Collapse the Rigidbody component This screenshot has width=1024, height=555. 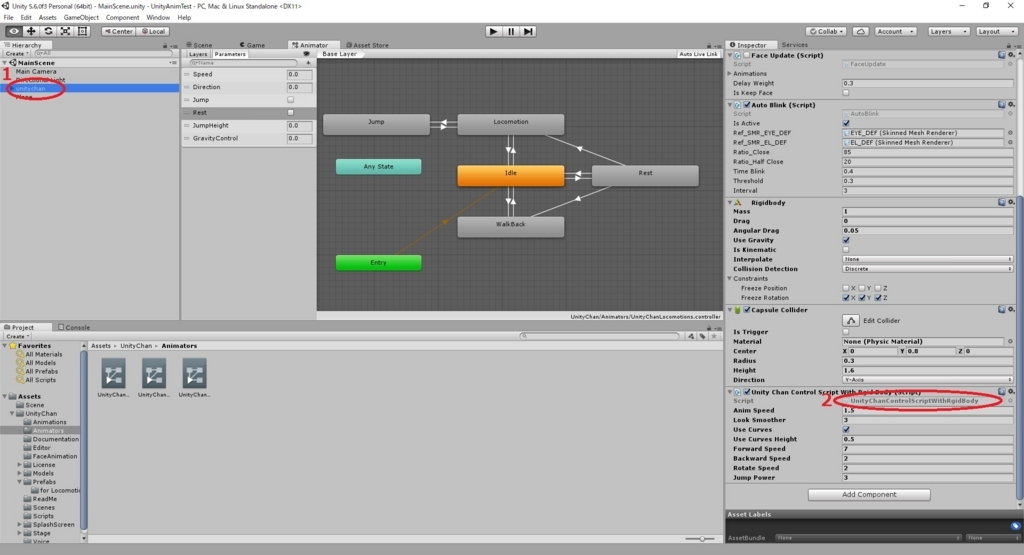click(x=730, y=202)
